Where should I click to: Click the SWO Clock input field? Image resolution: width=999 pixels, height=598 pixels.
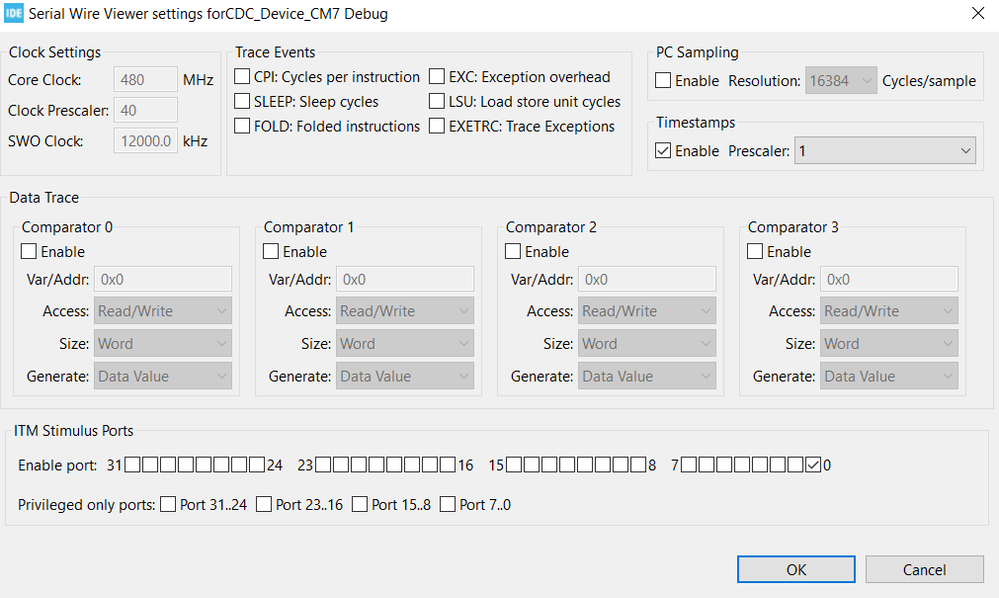tap(146, 141)
